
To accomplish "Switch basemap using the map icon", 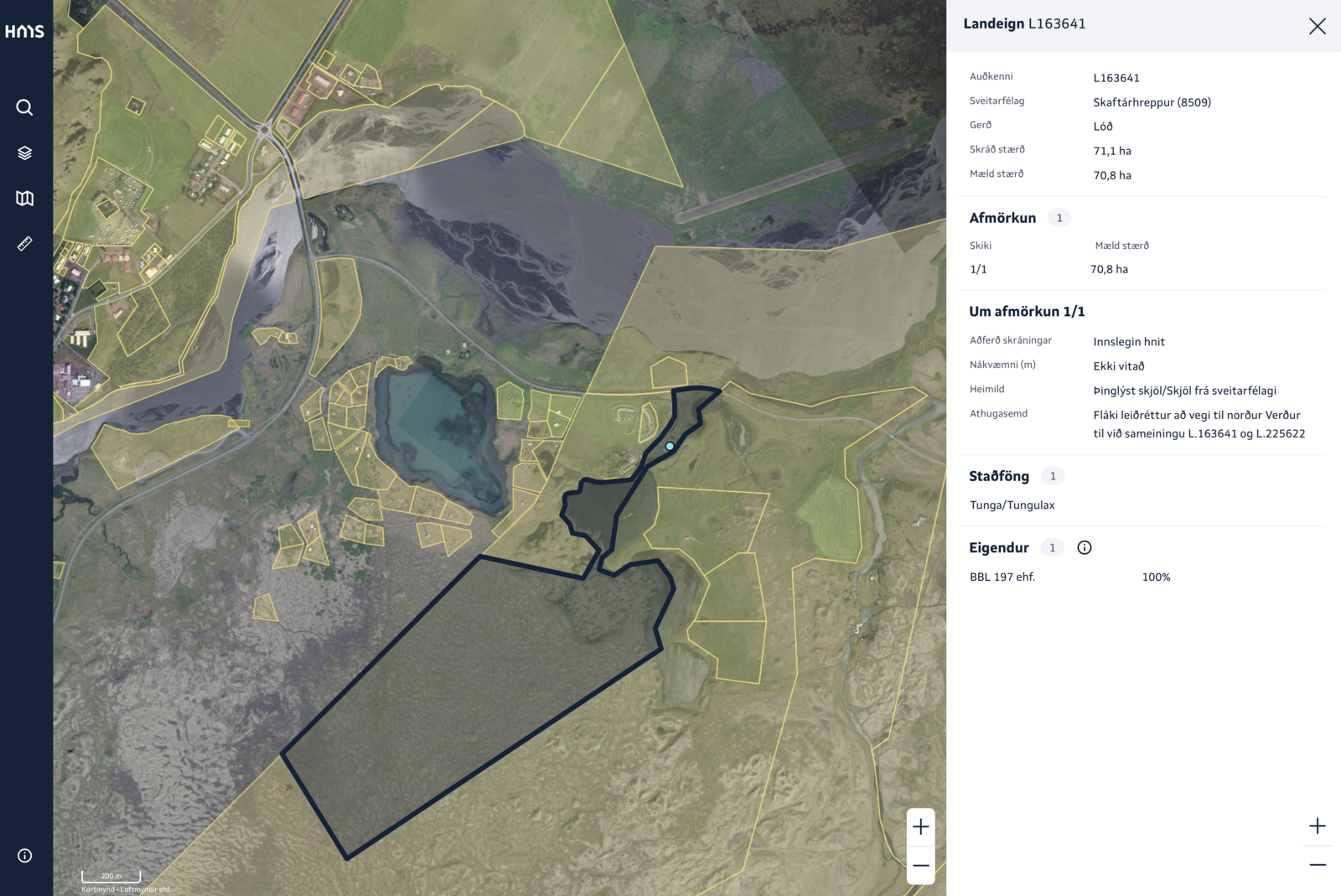I will pos(24,198).
